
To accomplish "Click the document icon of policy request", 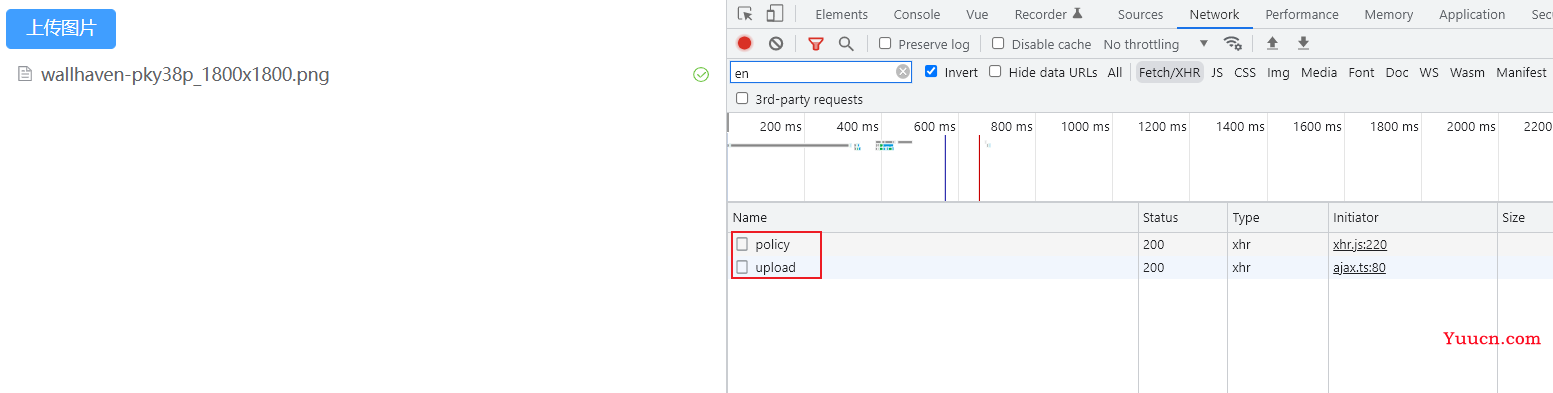I will click(742, 244).
